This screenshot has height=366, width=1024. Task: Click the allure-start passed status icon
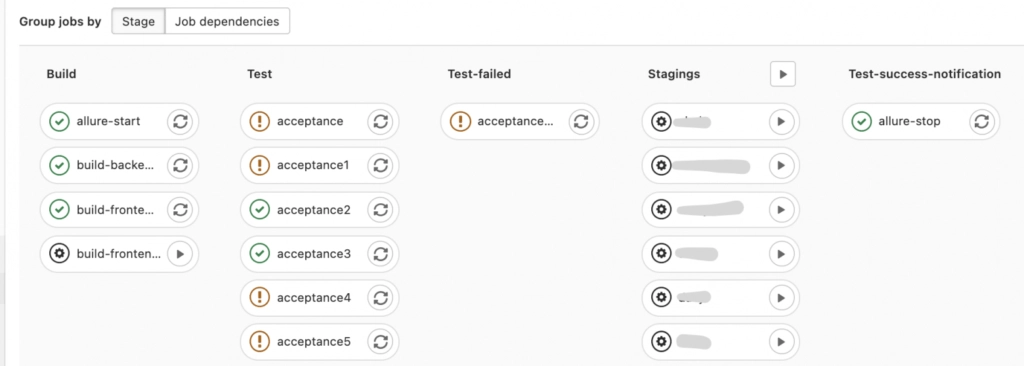tap(59, 122)
